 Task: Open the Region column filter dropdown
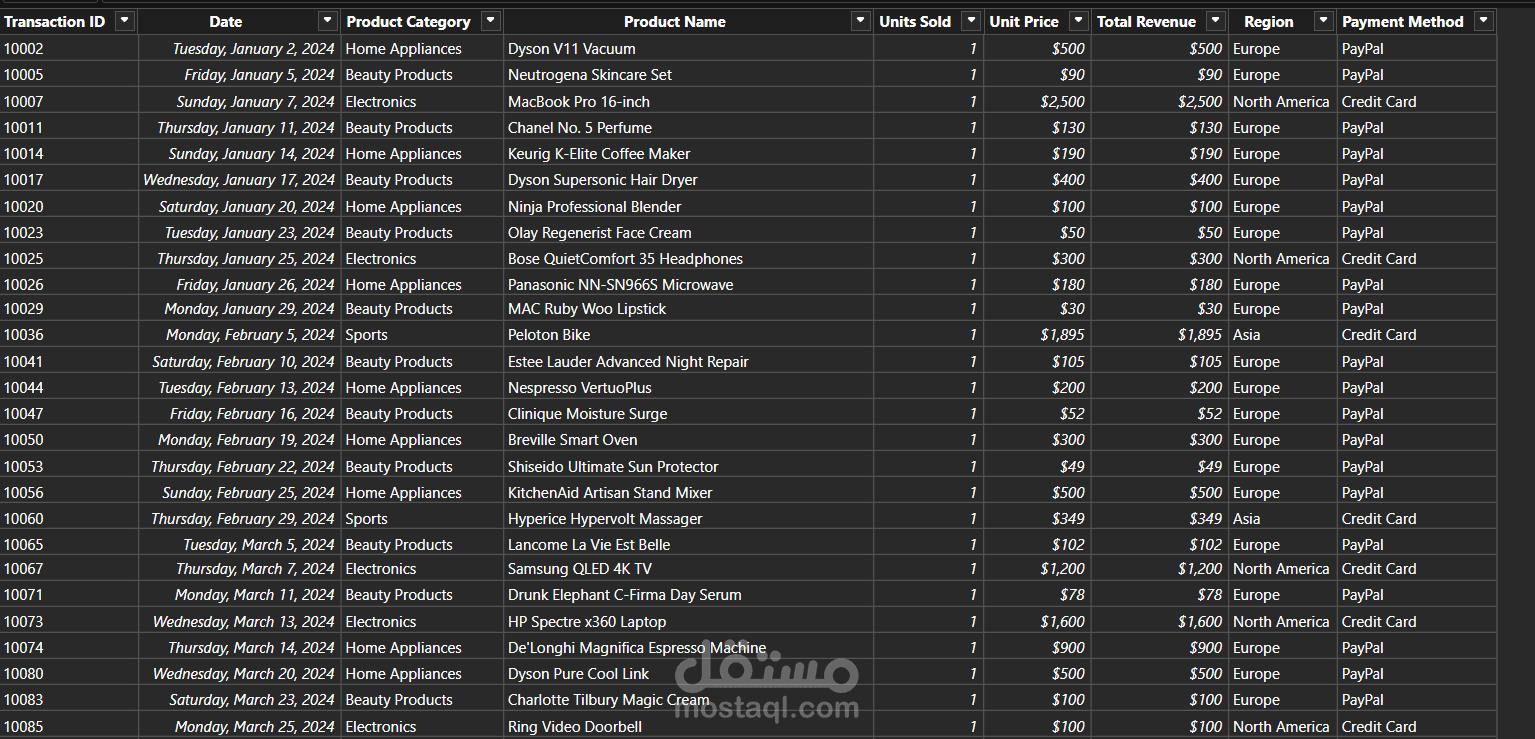tap(1323, 21)
